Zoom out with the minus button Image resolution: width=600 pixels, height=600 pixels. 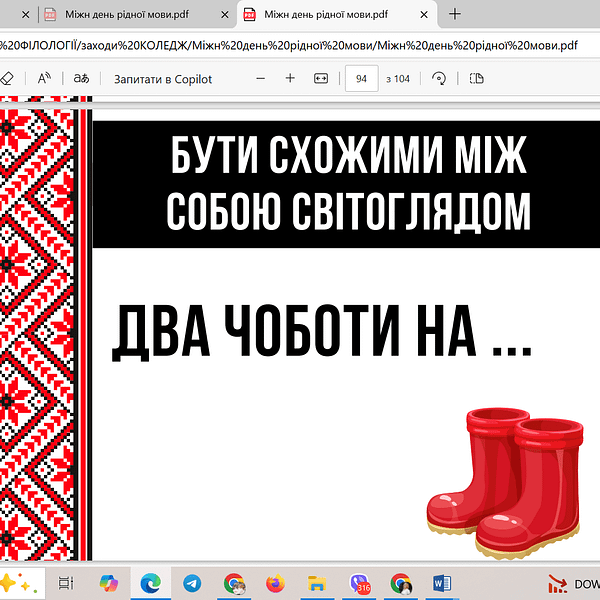click(x=261, y=78)
